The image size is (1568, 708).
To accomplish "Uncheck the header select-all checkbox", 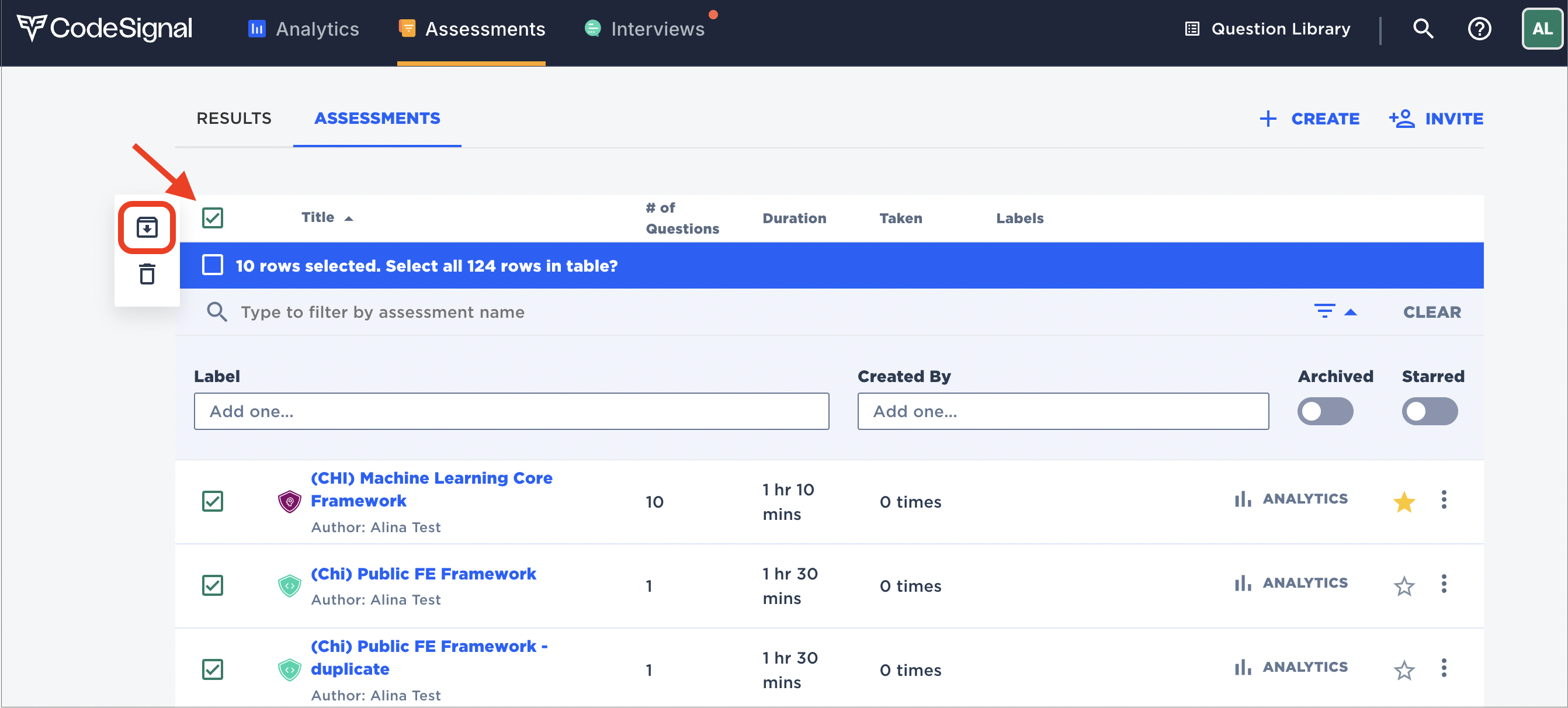I will tap(213, 218).
